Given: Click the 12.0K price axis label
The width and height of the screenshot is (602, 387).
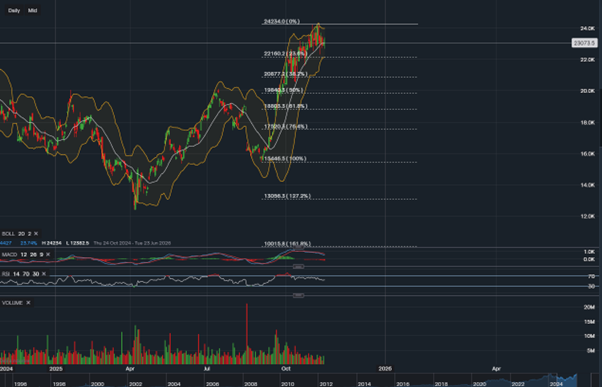Looking at the screenshot, I should pyautogui.click(x=587, y=216).
